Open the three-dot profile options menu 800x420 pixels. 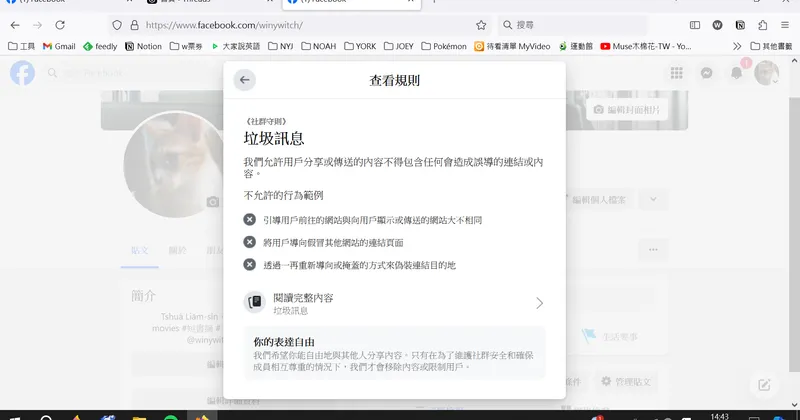tap(653, 250)
